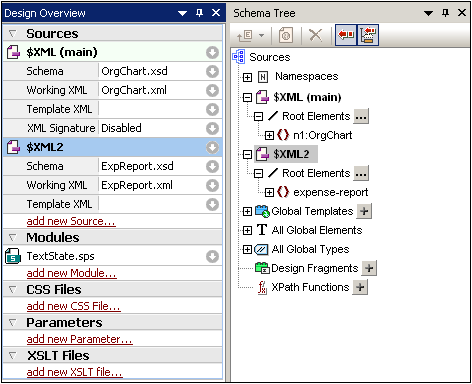Open the ellipsis button for $XML (main) Root Elements
The image size is (472, 384).
(361, 117)
